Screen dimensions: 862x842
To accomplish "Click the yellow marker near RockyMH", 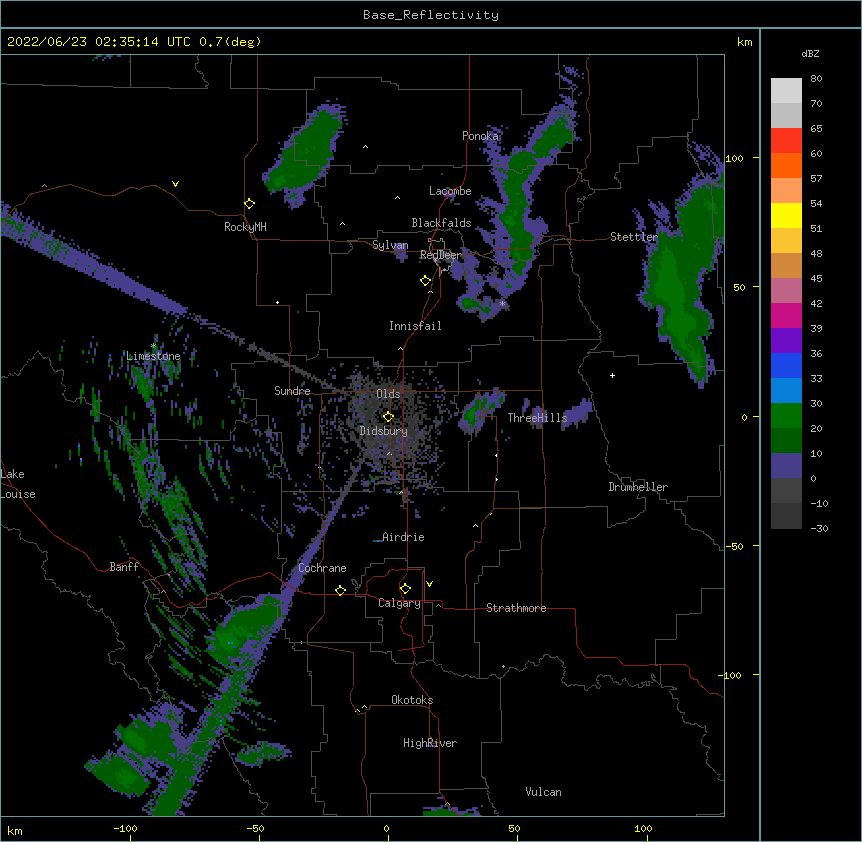I will (x=250, y=203).
